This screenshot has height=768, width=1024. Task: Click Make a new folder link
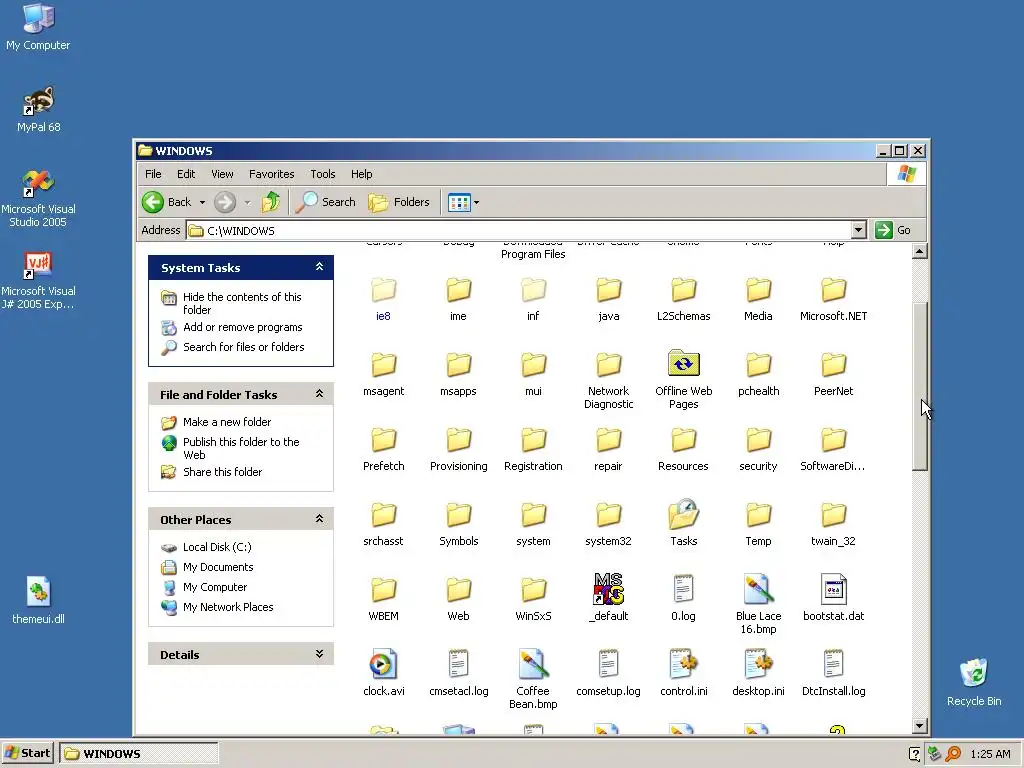227,422
